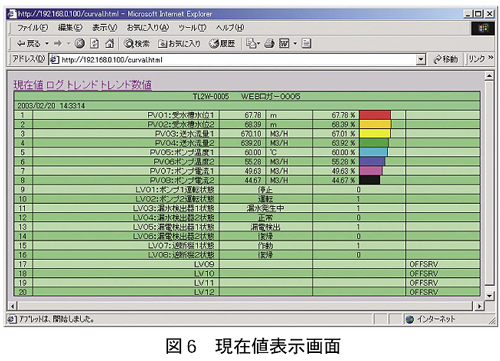Screen dimensions: 500x361
Task: Click the horizontal scrollbar left arrow
Action: tap(13, 306)
